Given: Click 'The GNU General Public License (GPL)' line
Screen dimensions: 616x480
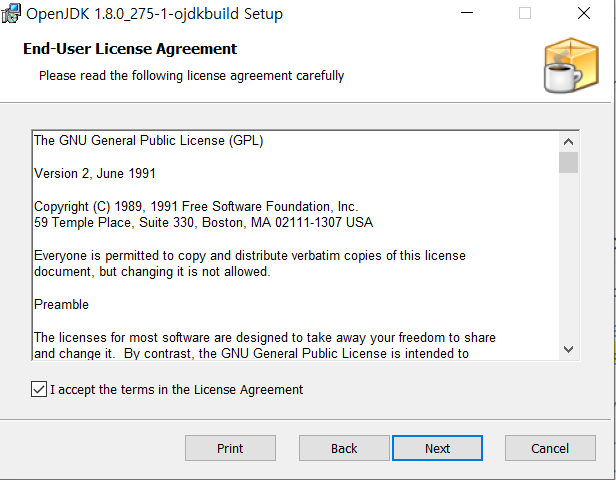Looking at the screenshot, I should click(148, 140).
